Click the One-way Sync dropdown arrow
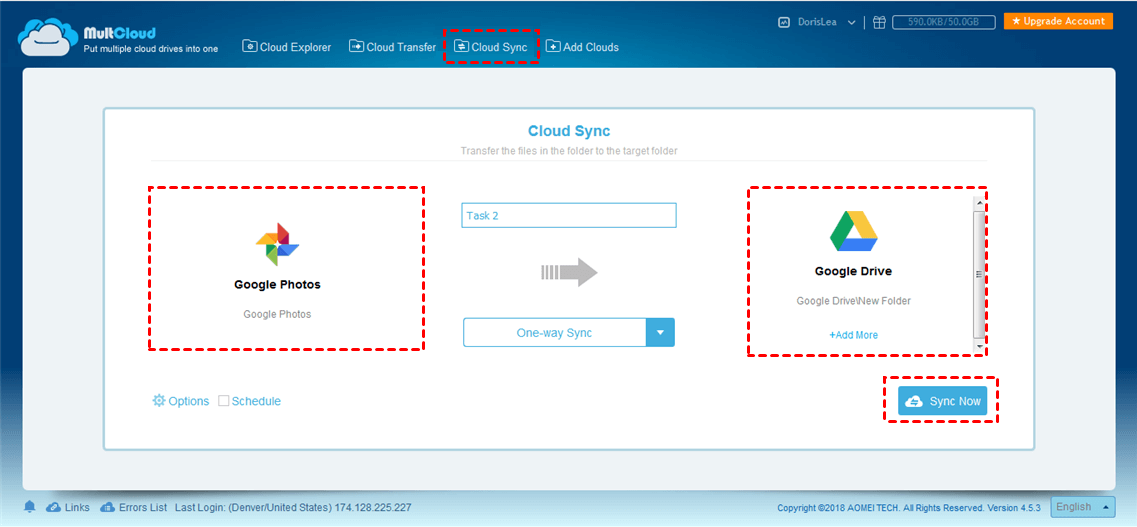Screen dimensions: 1137x527 660,333
